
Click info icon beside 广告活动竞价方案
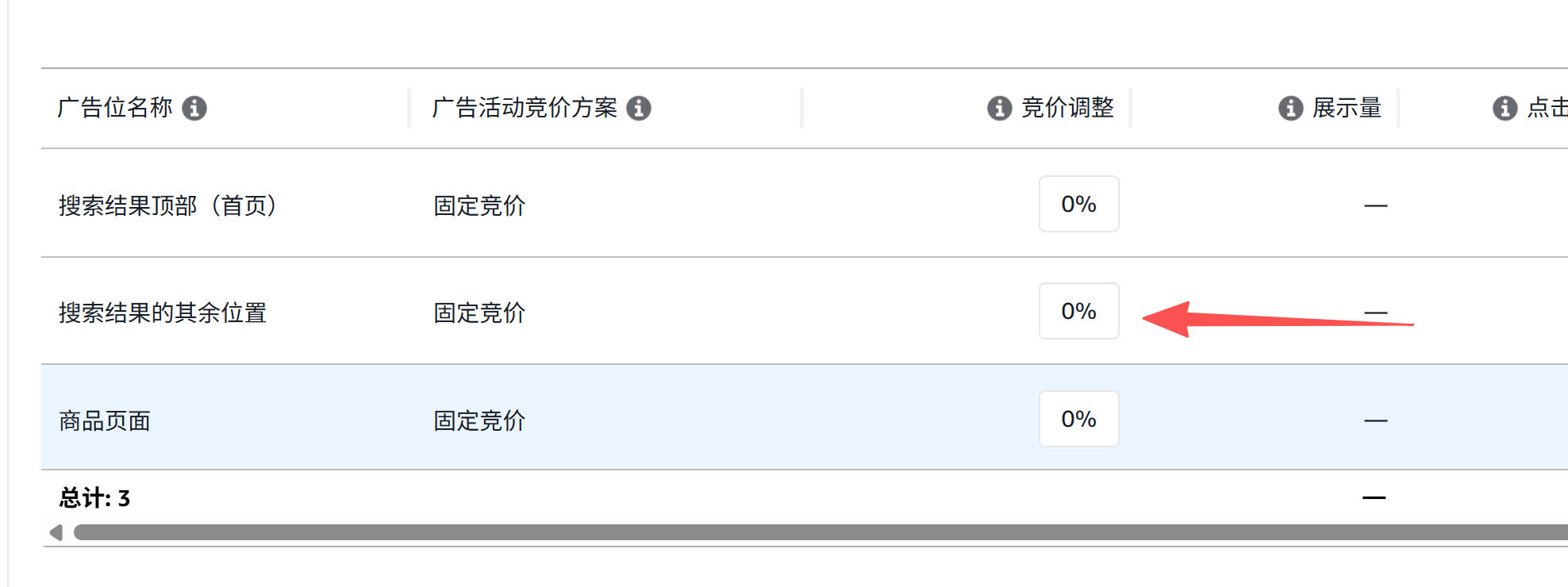tap(639, 108)
